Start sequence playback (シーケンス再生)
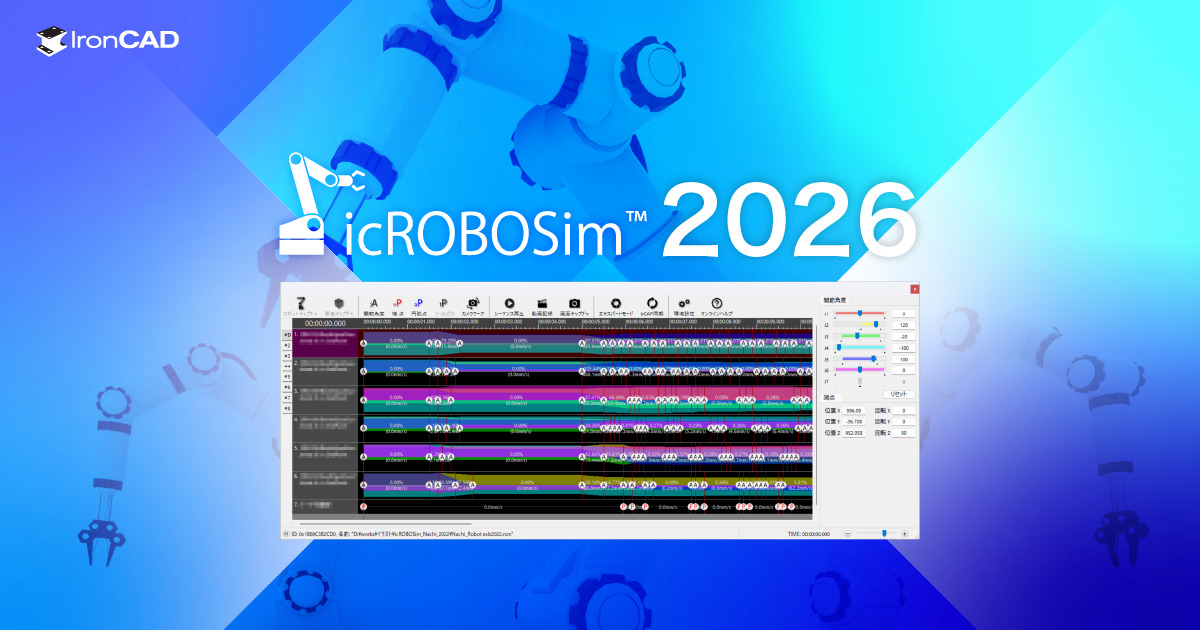Viewport: 1200px width, 630px height. [509, 303]
